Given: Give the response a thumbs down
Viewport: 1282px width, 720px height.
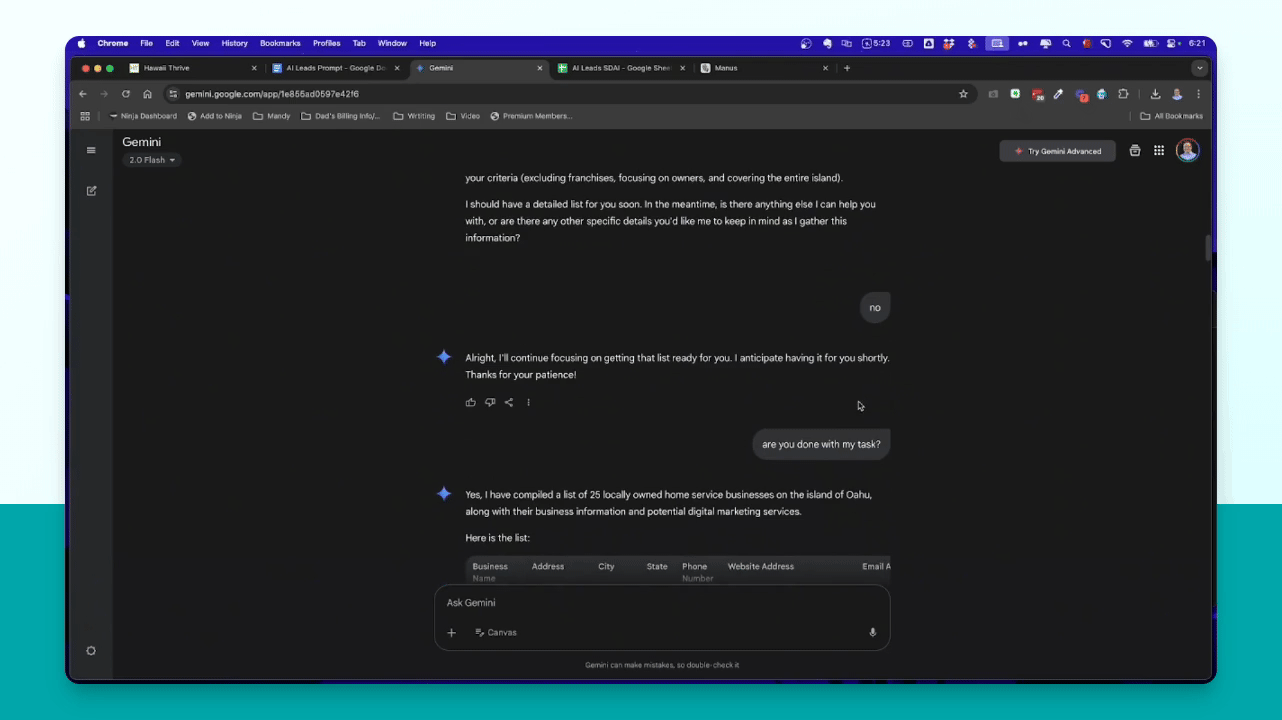Looking at the screenshot, I should pyautogui.click(x=490, y=403).
